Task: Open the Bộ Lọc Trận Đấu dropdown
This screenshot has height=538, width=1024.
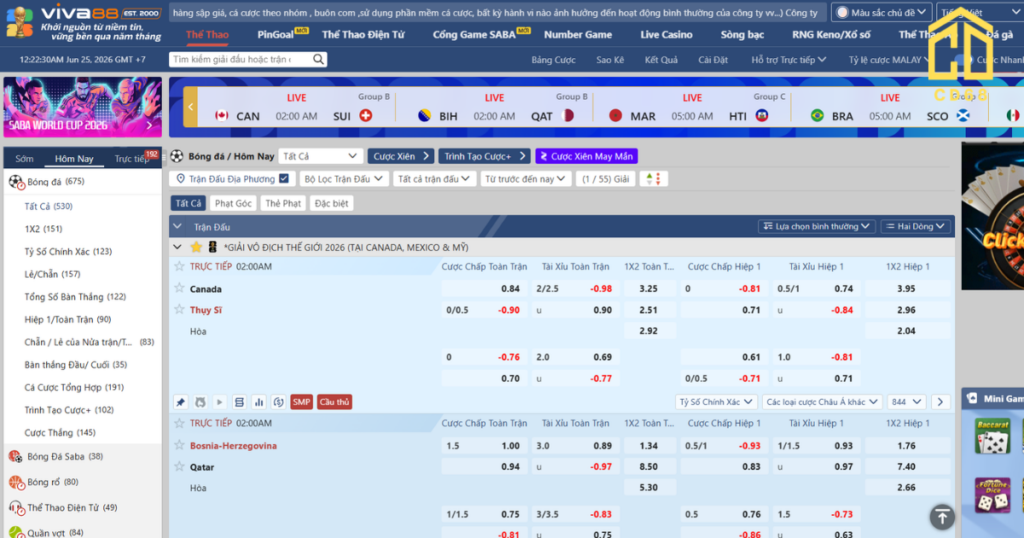Action: tap(344, 179)
